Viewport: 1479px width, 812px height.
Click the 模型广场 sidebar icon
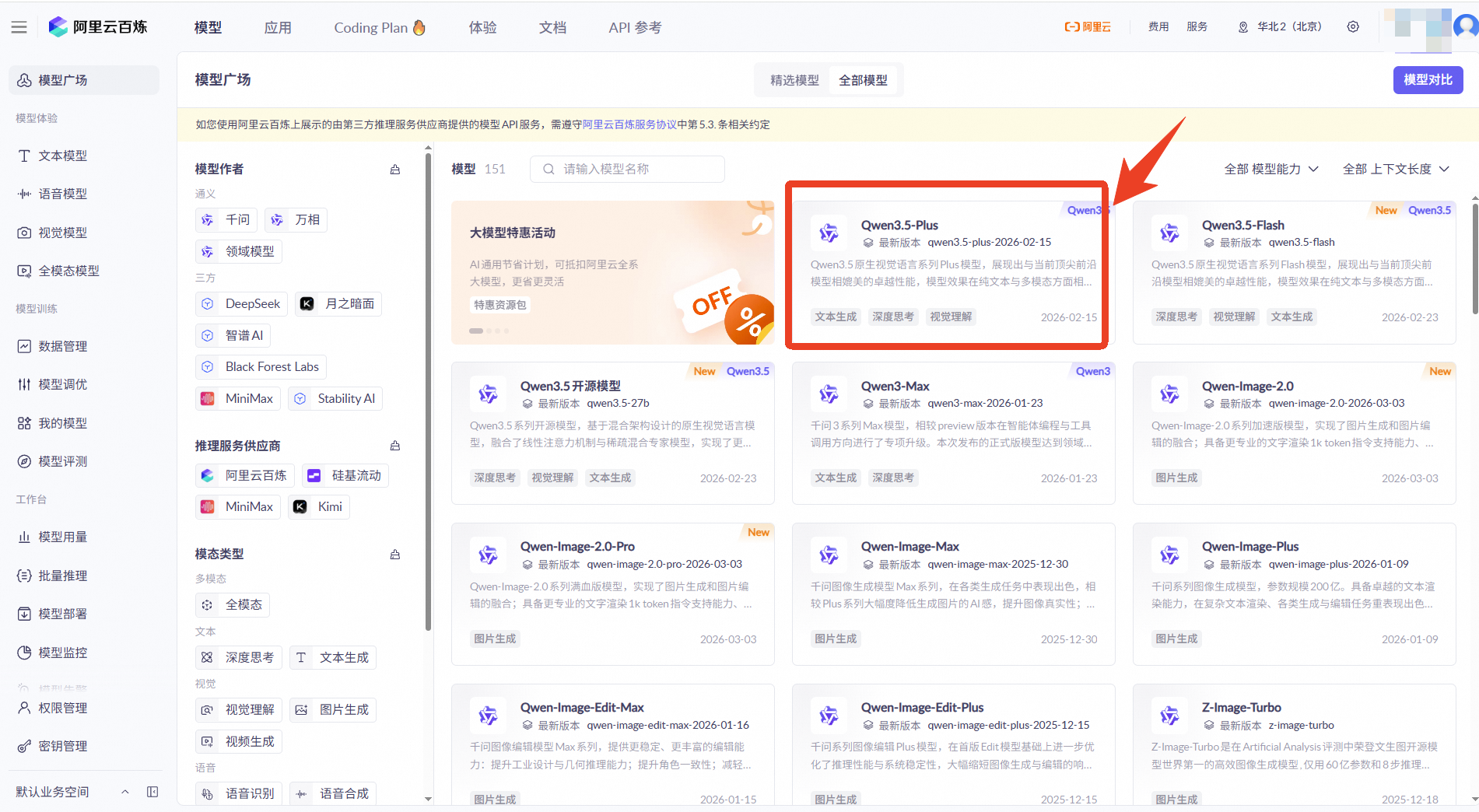pos(25,80)
